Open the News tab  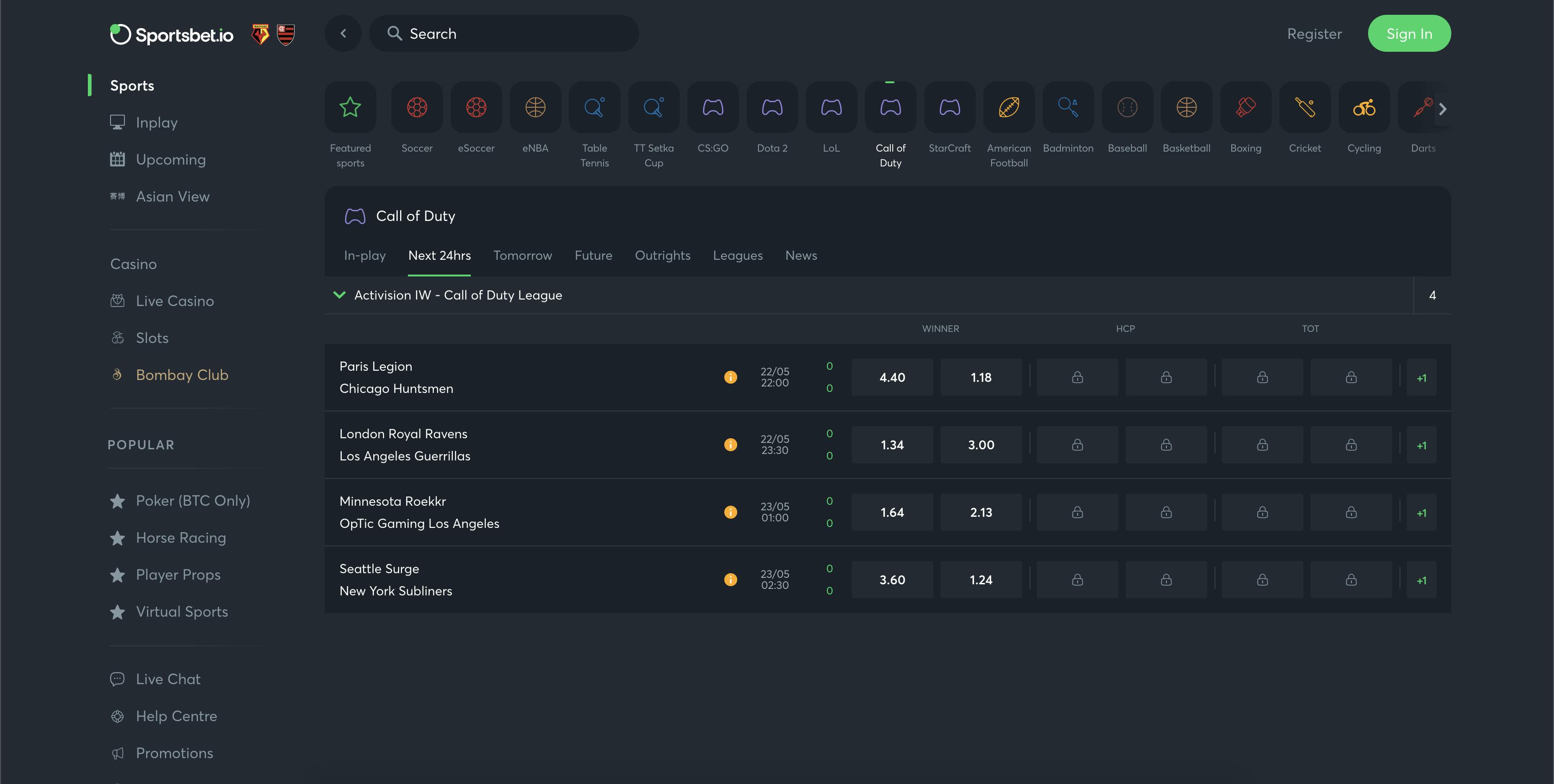[x=801, y=255]
